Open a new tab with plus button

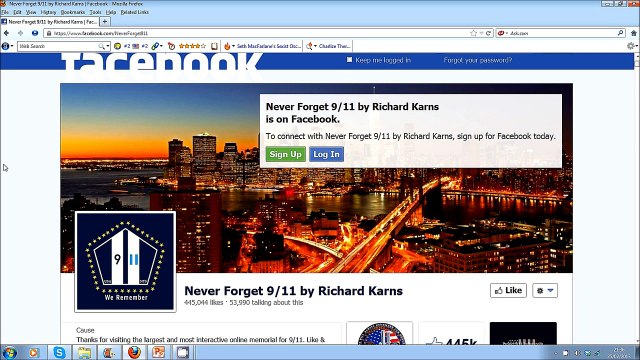[105, 21]
